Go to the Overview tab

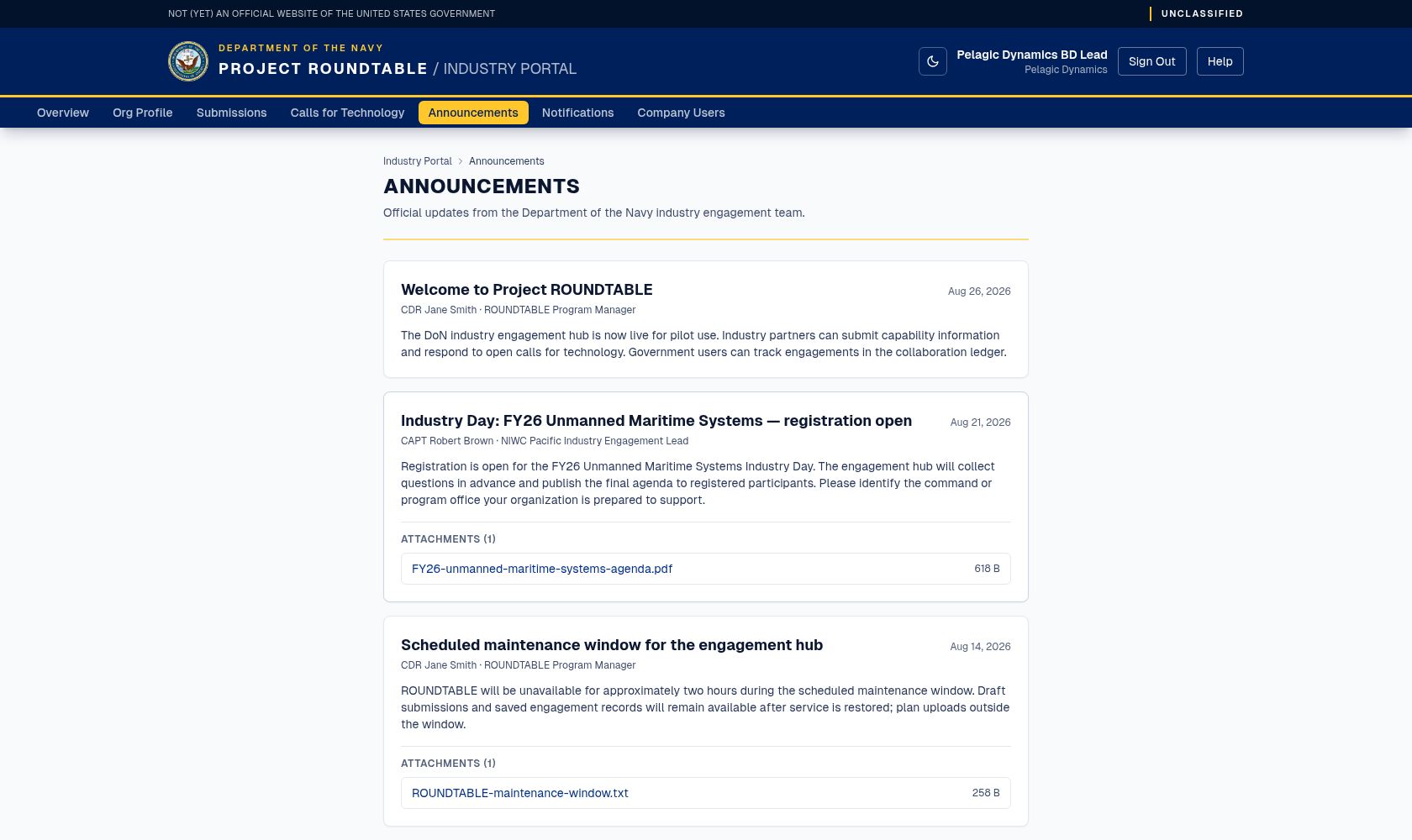coord(63,113)
